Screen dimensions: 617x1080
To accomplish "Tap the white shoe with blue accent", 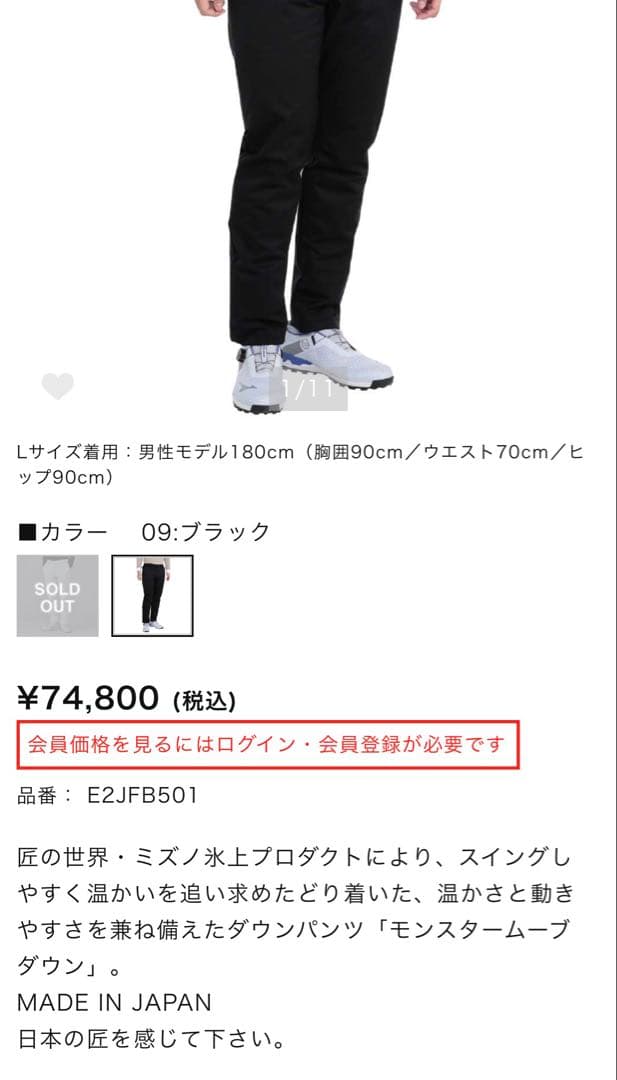I will [337, 357].
